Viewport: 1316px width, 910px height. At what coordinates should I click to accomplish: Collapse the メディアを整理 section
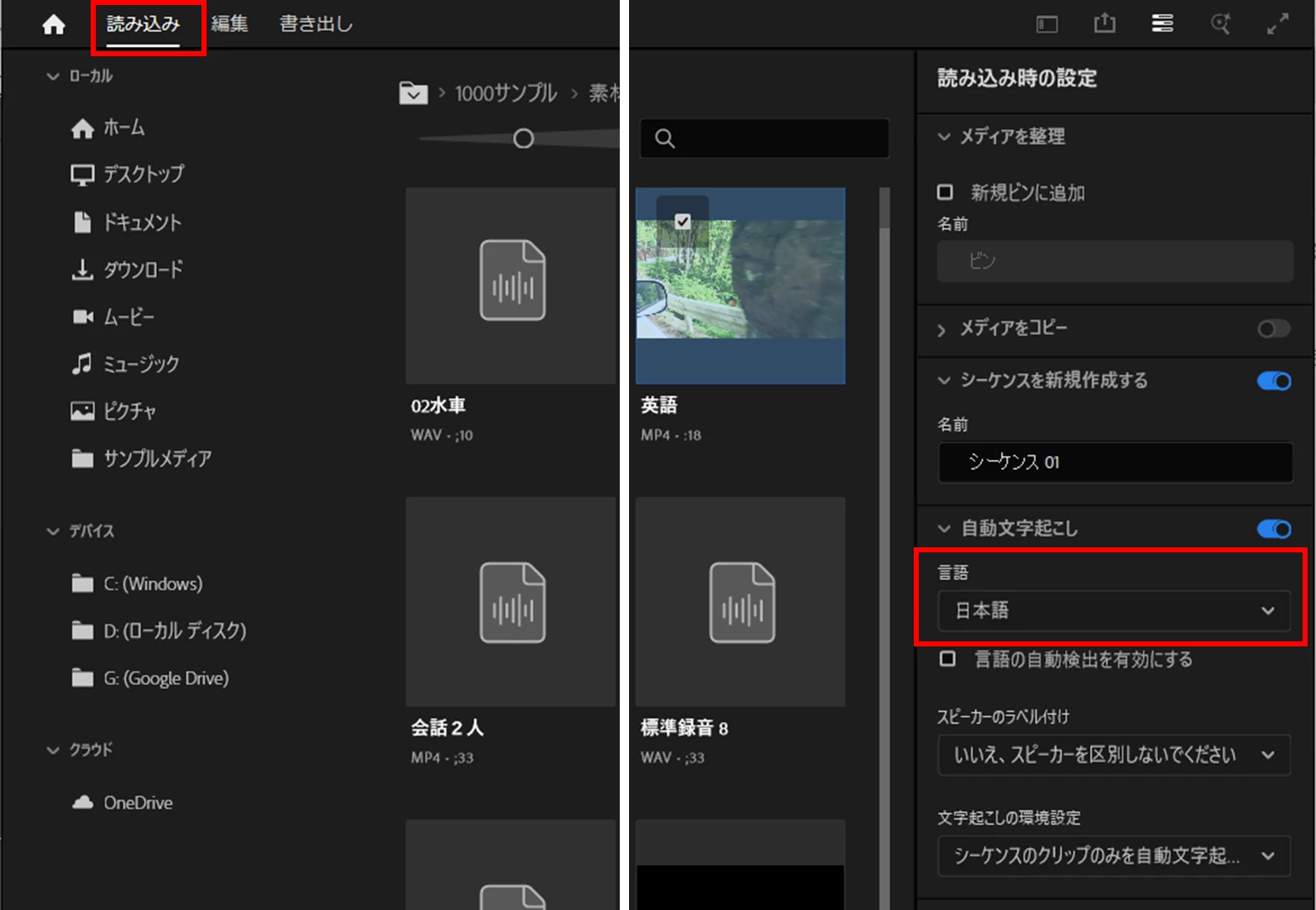[944, 137]
